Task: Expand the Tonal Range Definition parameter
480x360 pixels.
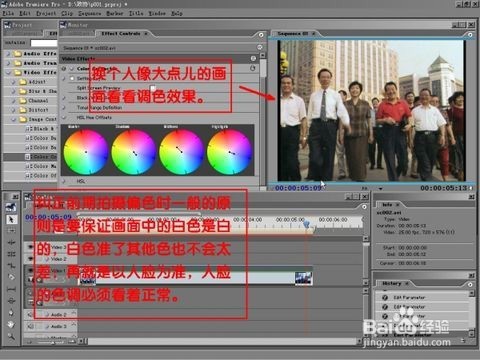Action: pyautogui.click(x=64, y=108)
